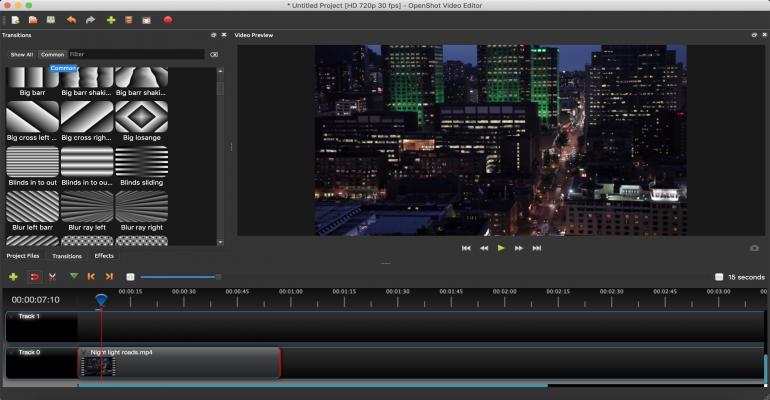This screenshot has width=770, height=400.
Task: Select the Razor scissors tool
Action: coord(52,276)
